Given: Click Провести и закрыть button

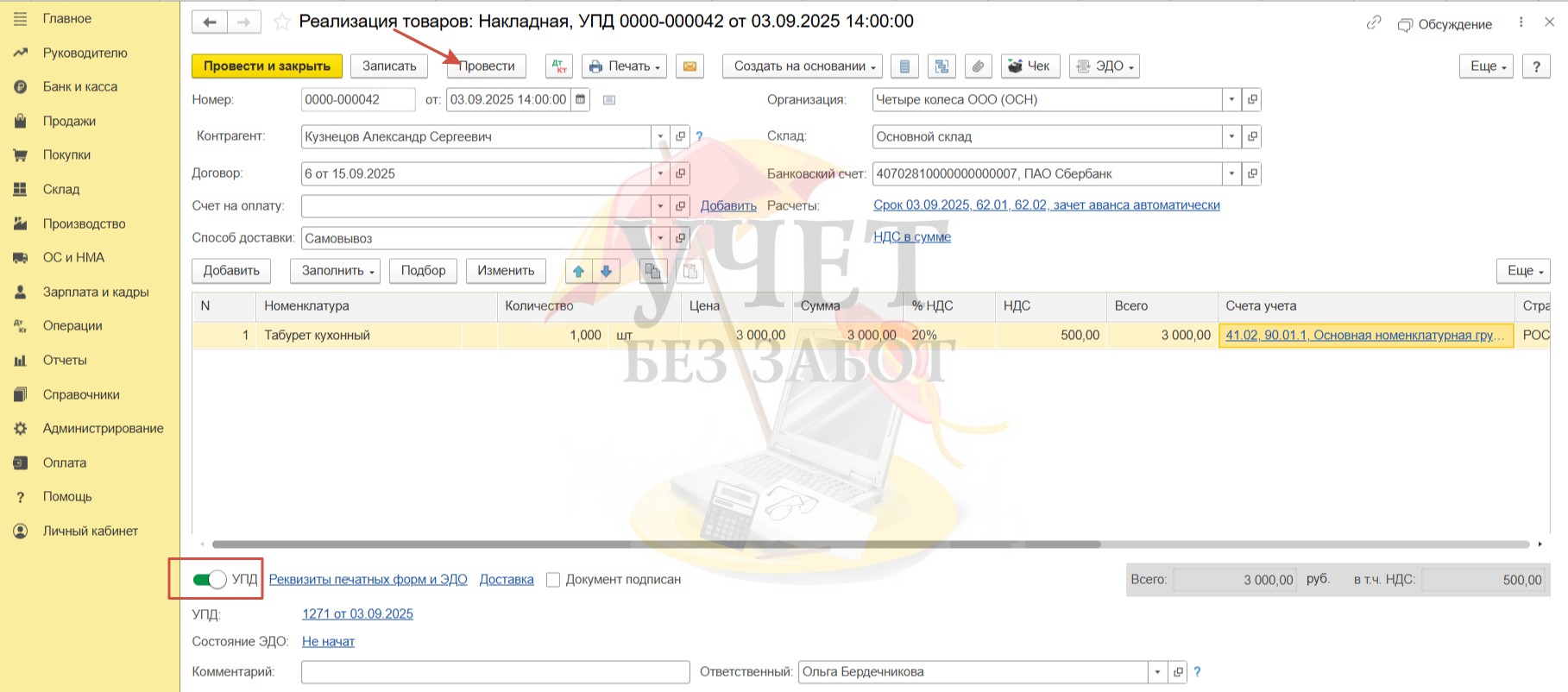Looking at the screenshot, I should pyautogui.click(x=267, y=66).
